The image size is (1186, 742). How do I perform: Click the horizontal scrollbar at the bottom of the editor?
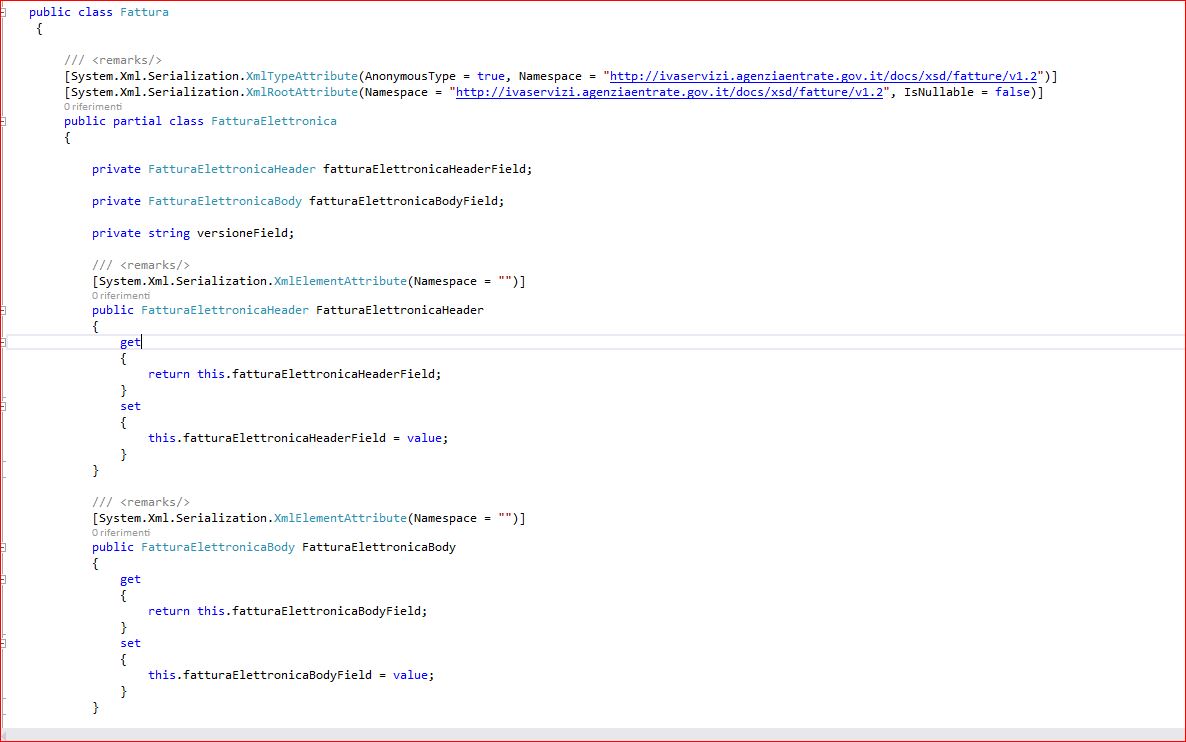pos(593,734)
